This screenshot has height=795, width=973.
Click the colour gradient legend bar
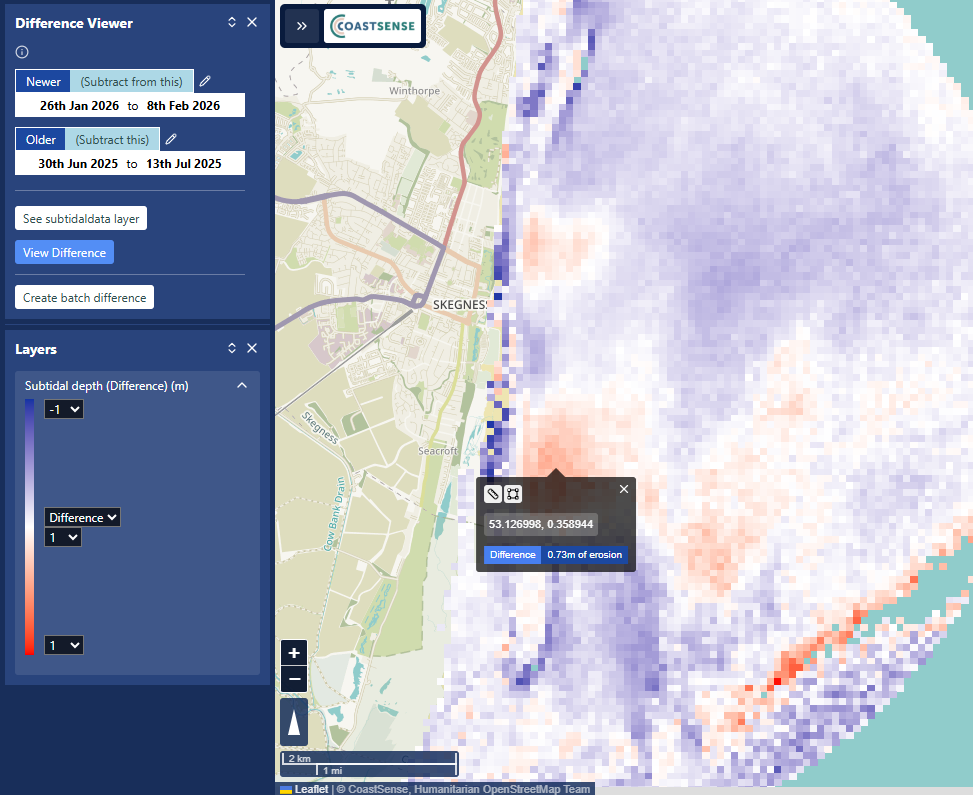point(29,527)
